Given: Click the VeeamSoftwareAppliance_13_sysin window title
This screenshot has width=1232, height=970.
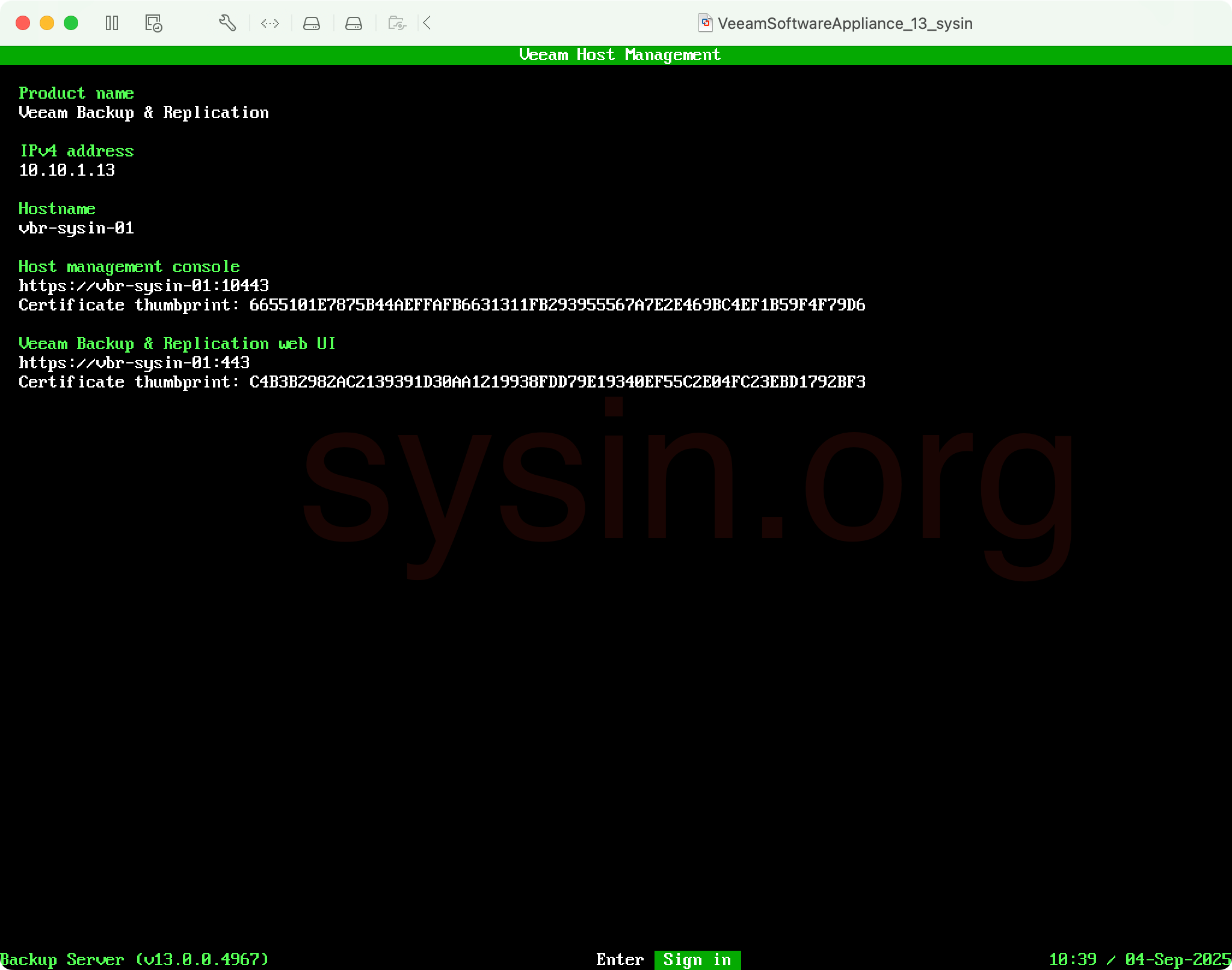Looking at the screenshot, I should tap(845, 23).
